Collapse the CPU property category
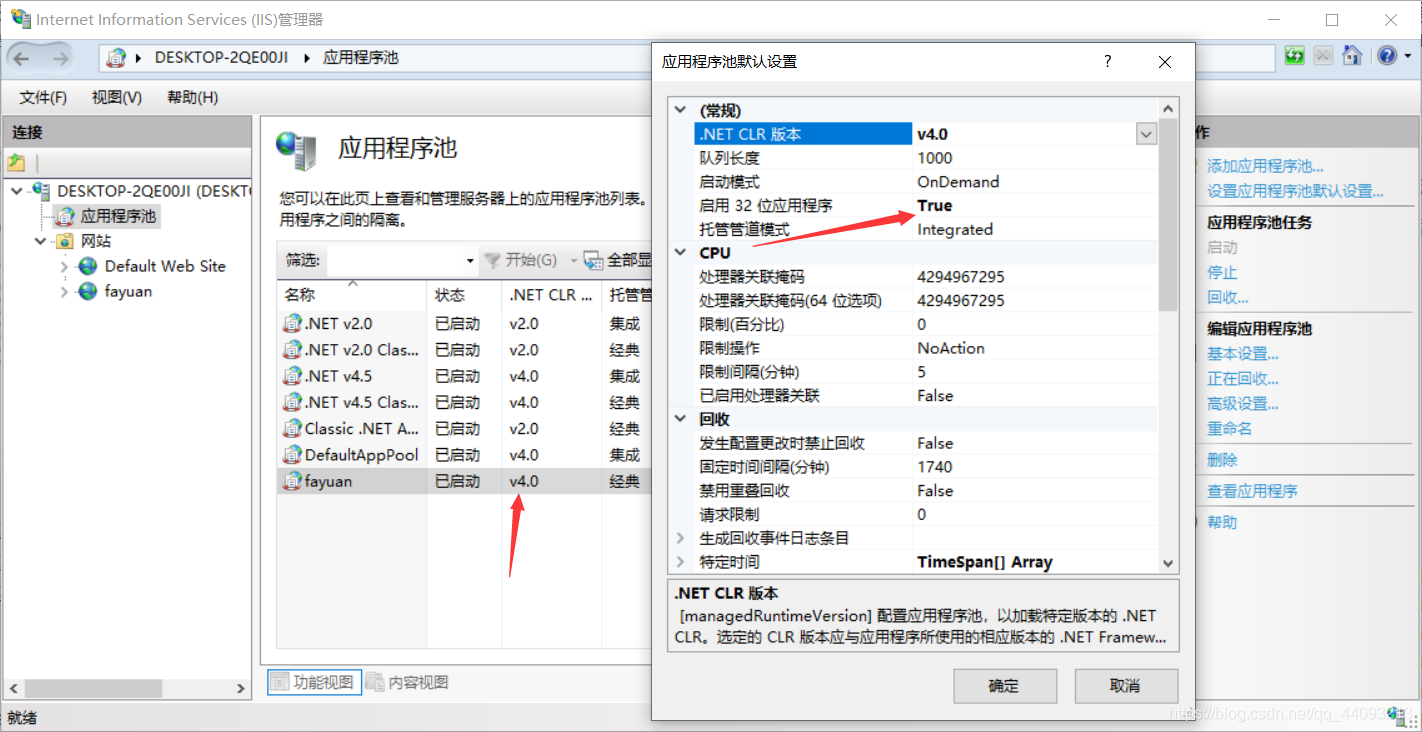 681,252
